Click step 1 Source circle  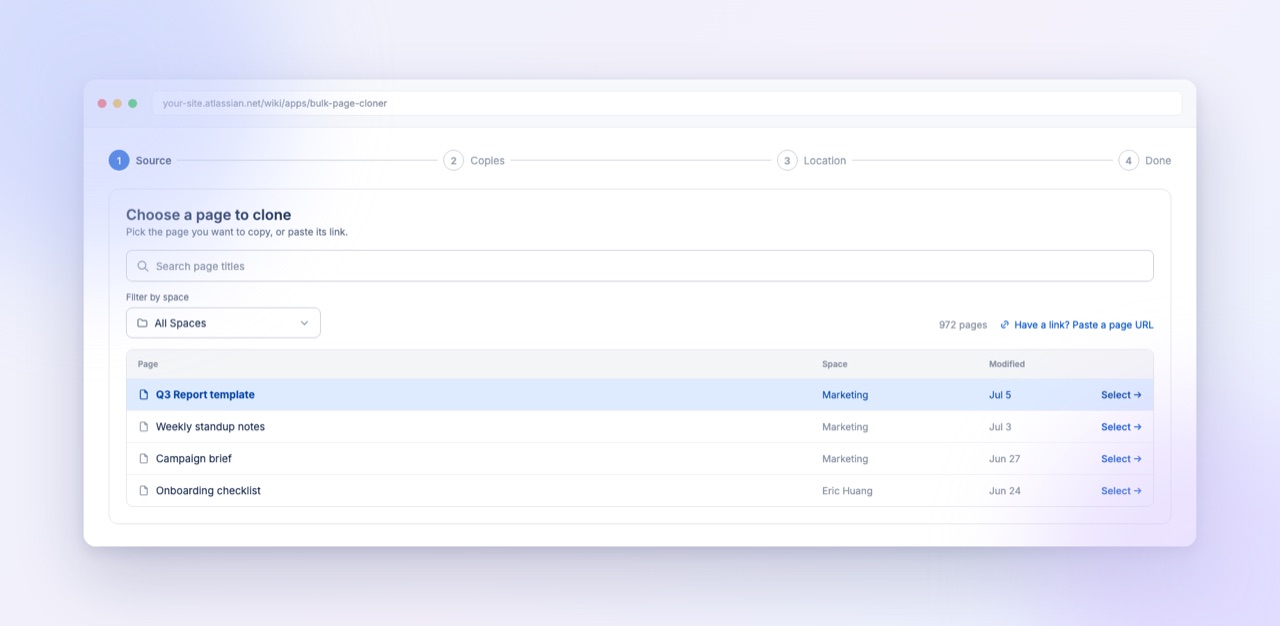pyautogui.click(x=119, y=160)
